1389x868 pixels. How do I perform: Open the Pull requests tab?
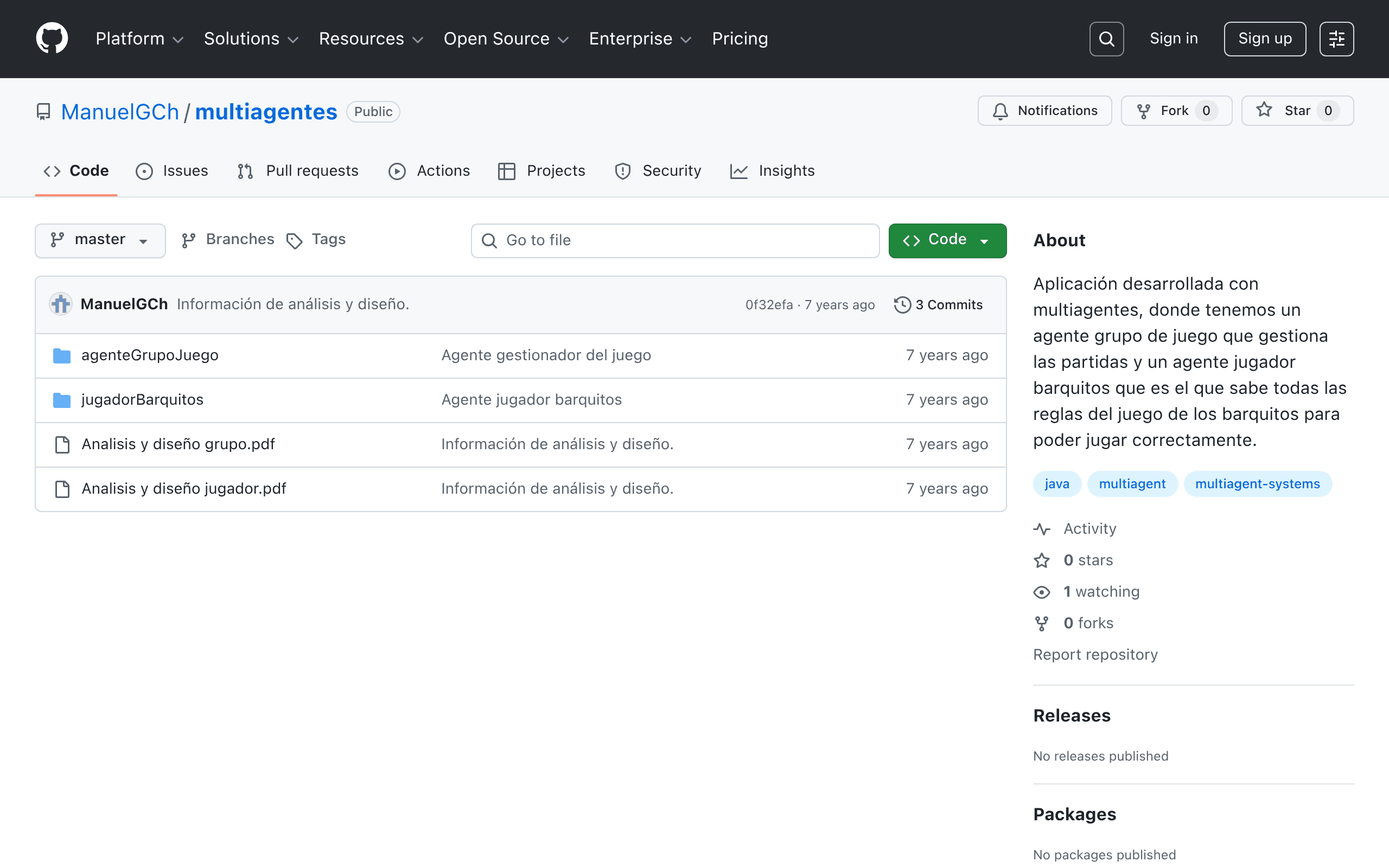pyautogui.click(x=298, y=170)
